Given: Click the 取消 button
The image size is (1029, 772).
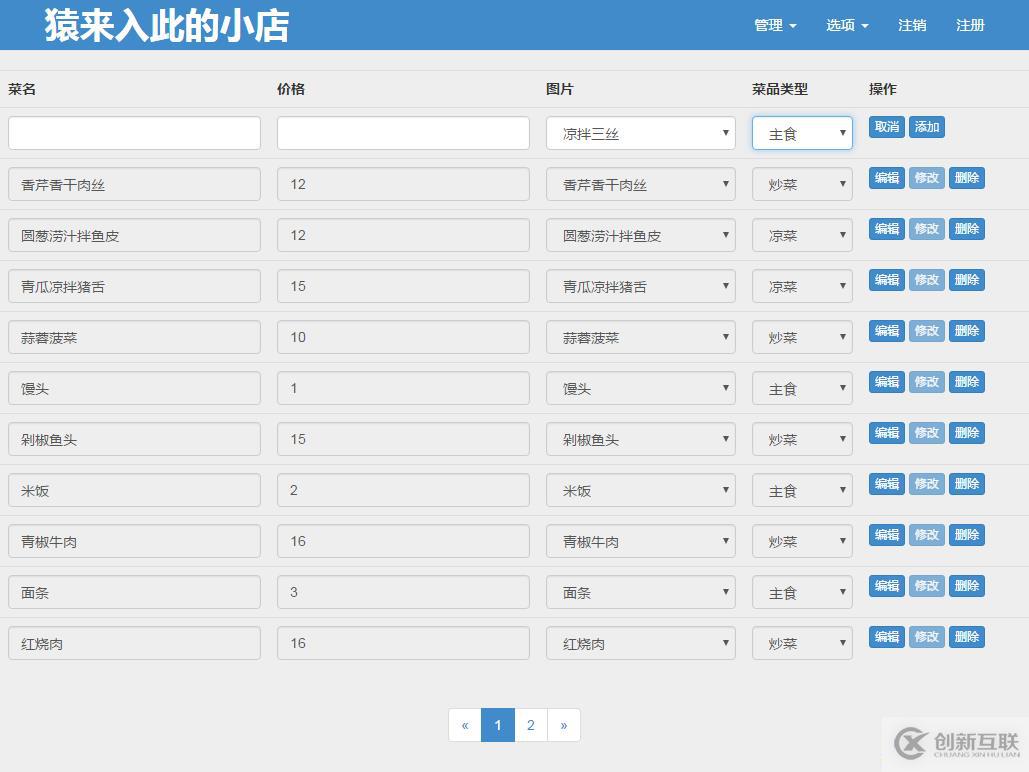Looking at the screenshot, I should coord(887,127).
